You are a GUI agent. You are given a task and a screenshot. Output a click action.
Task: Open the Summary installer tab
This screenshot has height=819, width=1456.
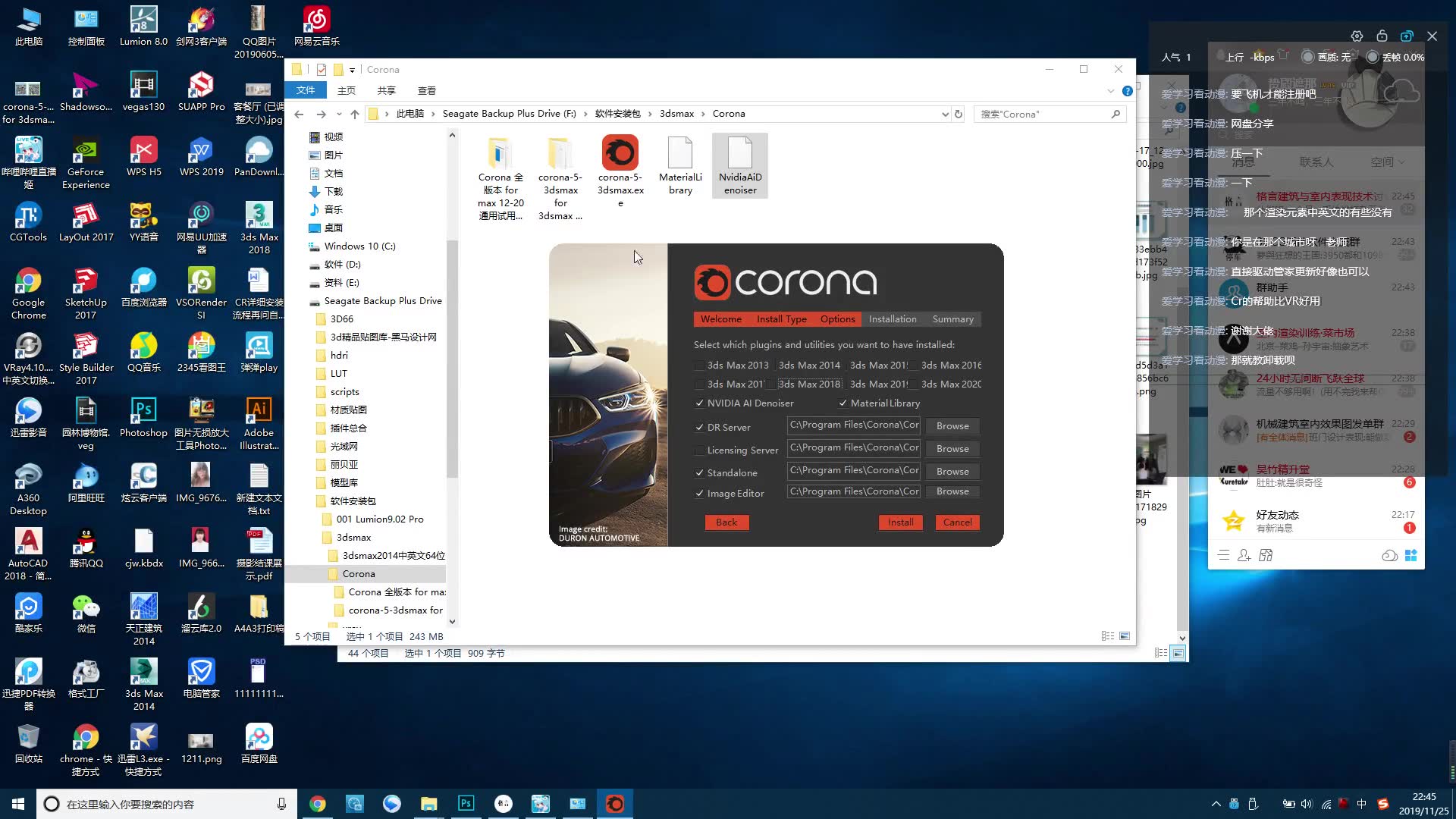coord(952,319)
